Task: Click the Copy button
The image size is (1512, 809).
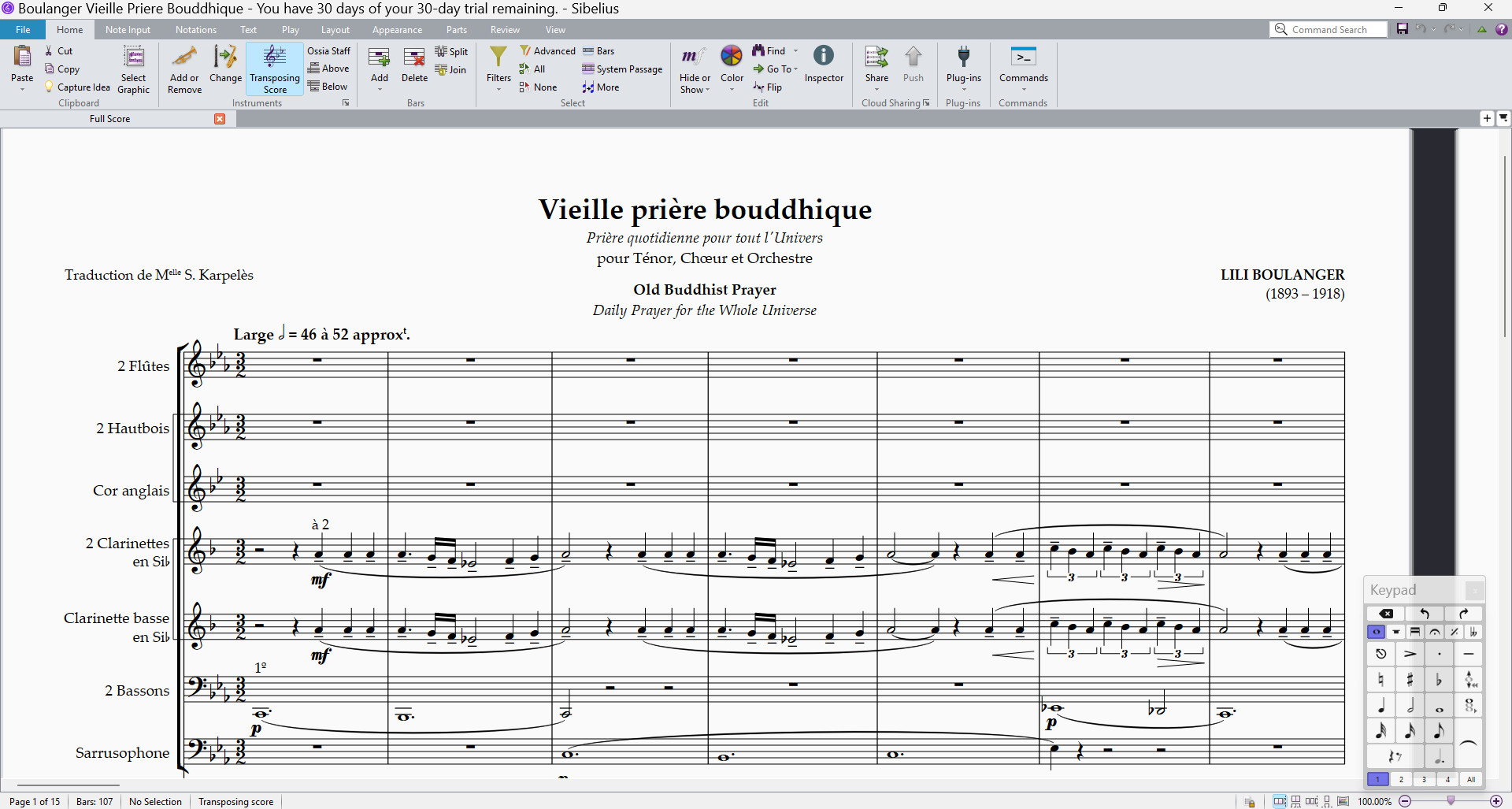Action: (x=62, y=69)
